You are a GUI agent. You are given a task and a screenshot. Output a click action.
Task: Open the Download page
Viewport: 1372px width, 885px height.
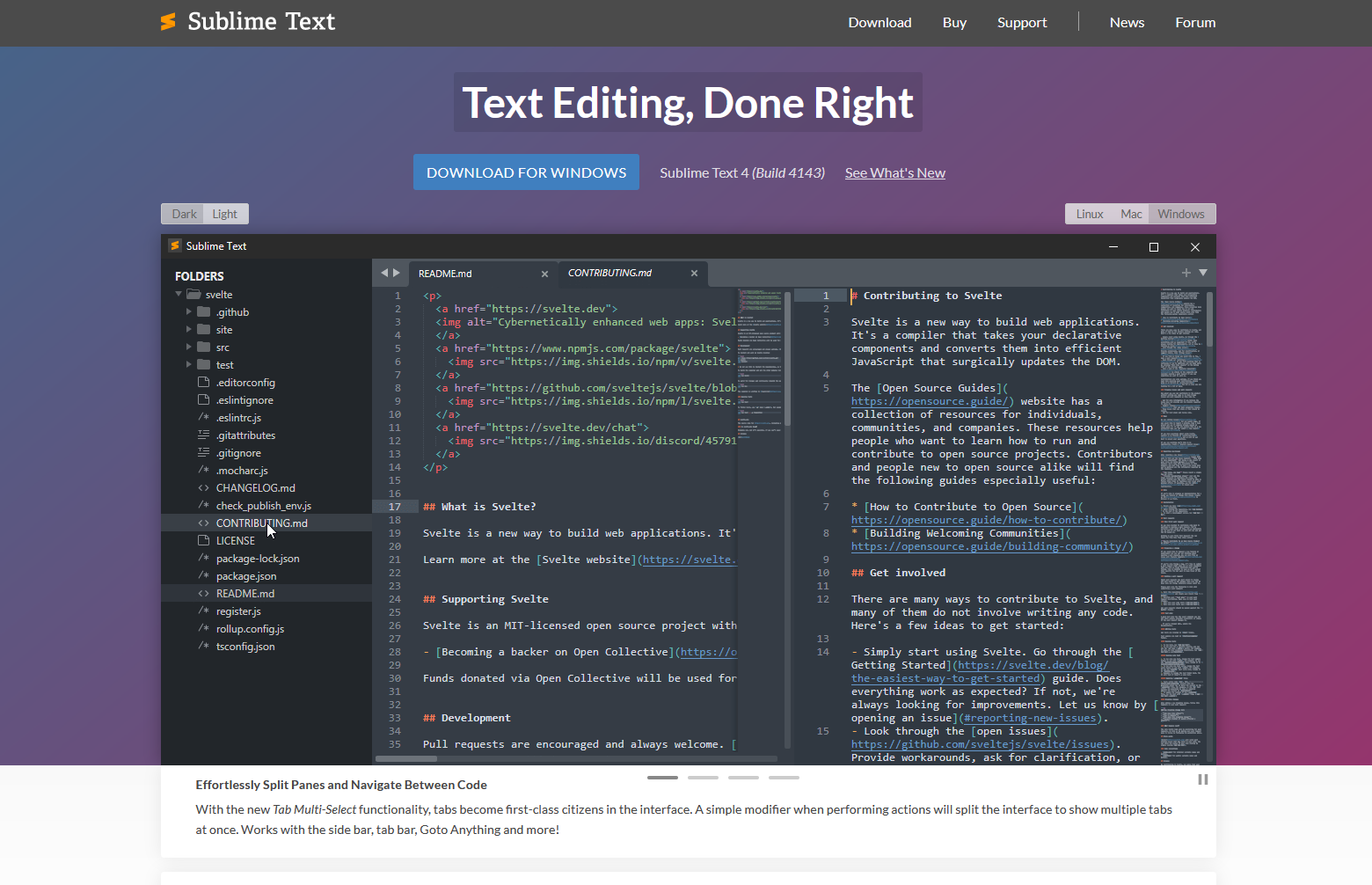(x=879, y=23)
